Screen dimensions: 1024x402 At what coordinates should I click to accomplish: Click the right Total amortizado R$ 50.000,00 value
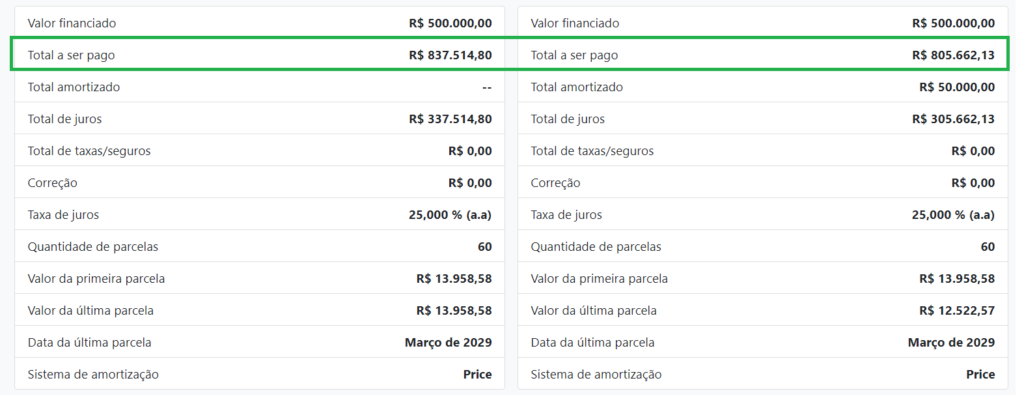click(957, 87)
